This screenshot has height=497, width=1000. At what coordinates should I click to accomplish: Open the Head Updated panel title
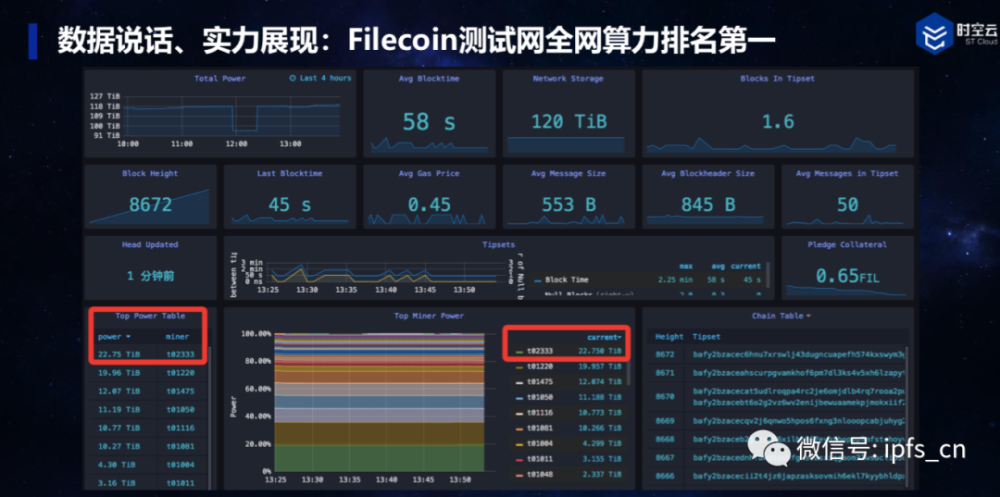click(150, 244)
